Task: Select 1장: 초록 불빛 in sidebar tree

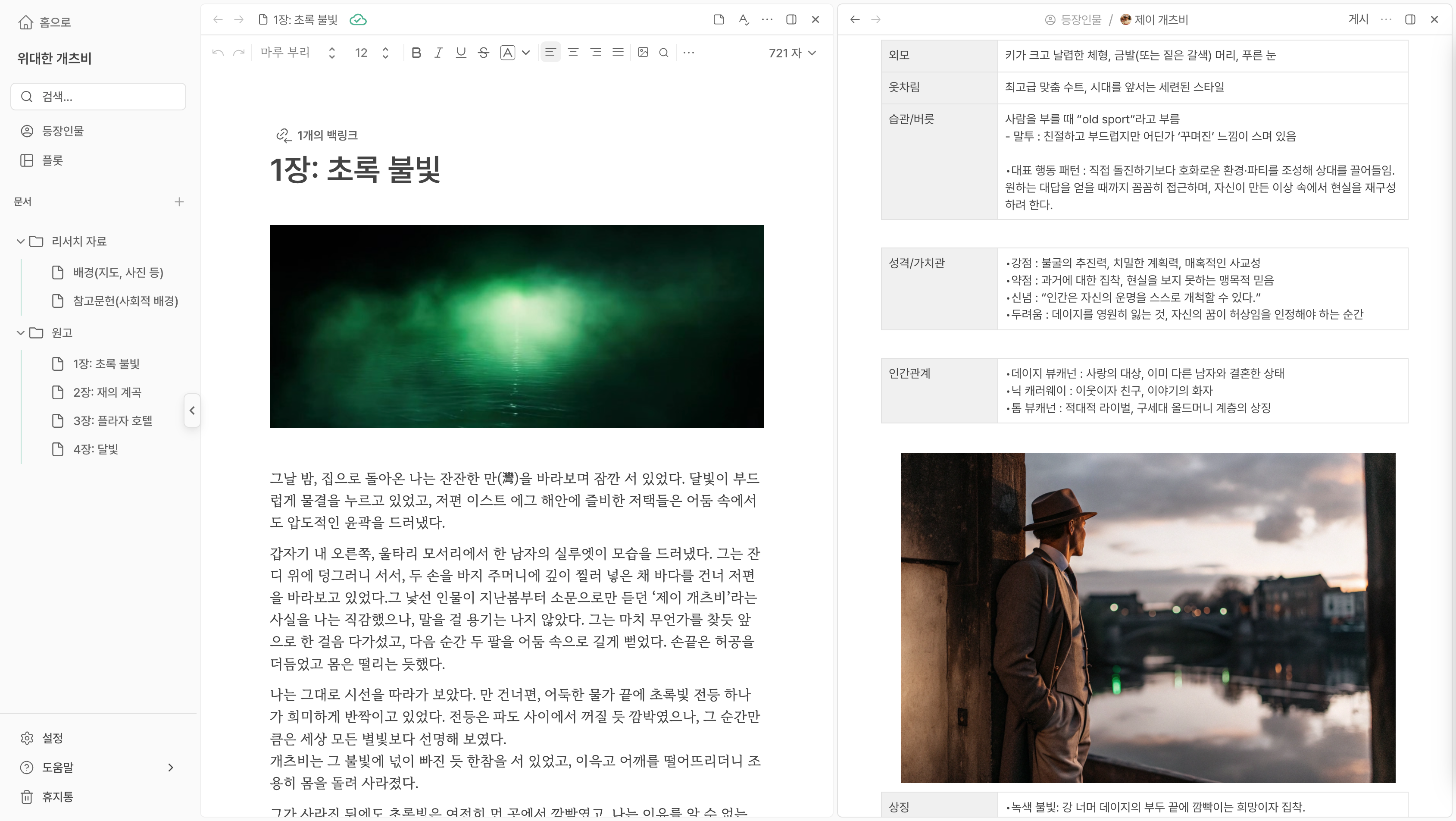Action: (x=96, y=363)
